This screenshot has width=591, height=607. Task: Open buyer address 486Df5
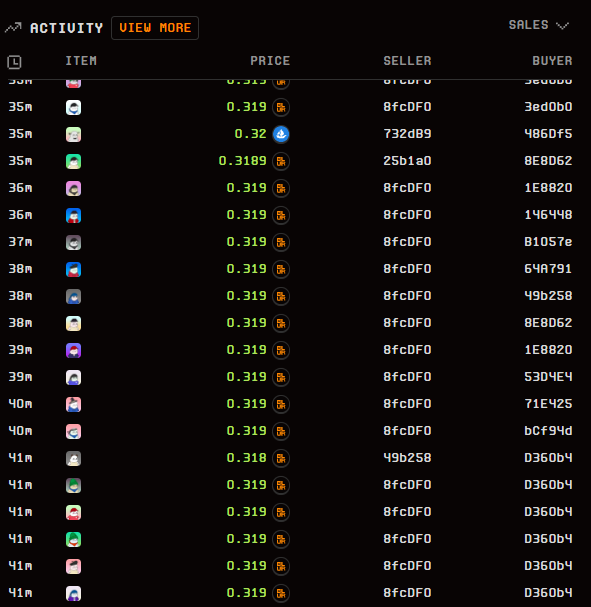(548, 134)
